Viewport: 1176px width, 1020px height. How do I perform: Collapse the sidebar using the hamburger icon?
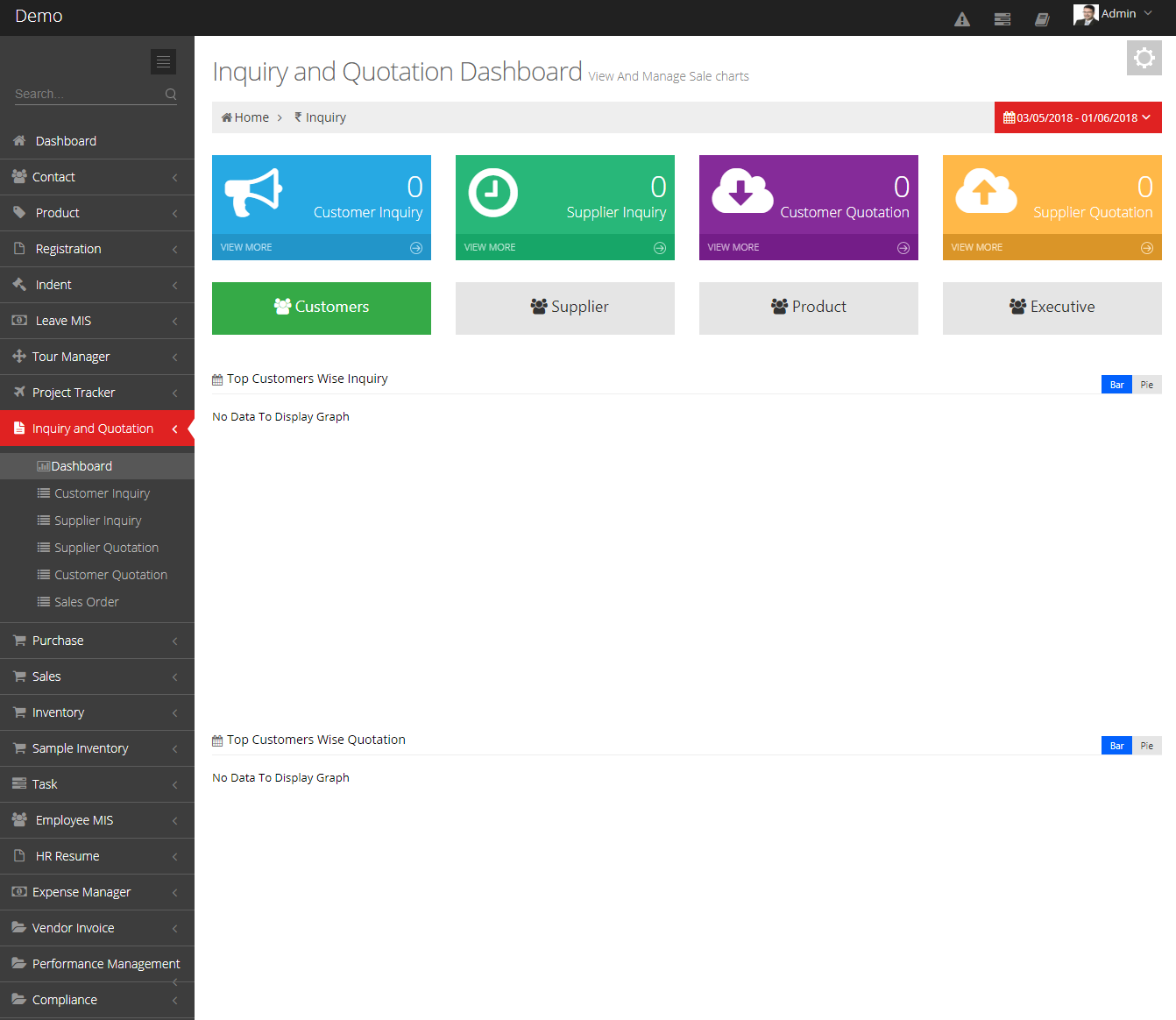pyautogui.click(x=163, y=61)
